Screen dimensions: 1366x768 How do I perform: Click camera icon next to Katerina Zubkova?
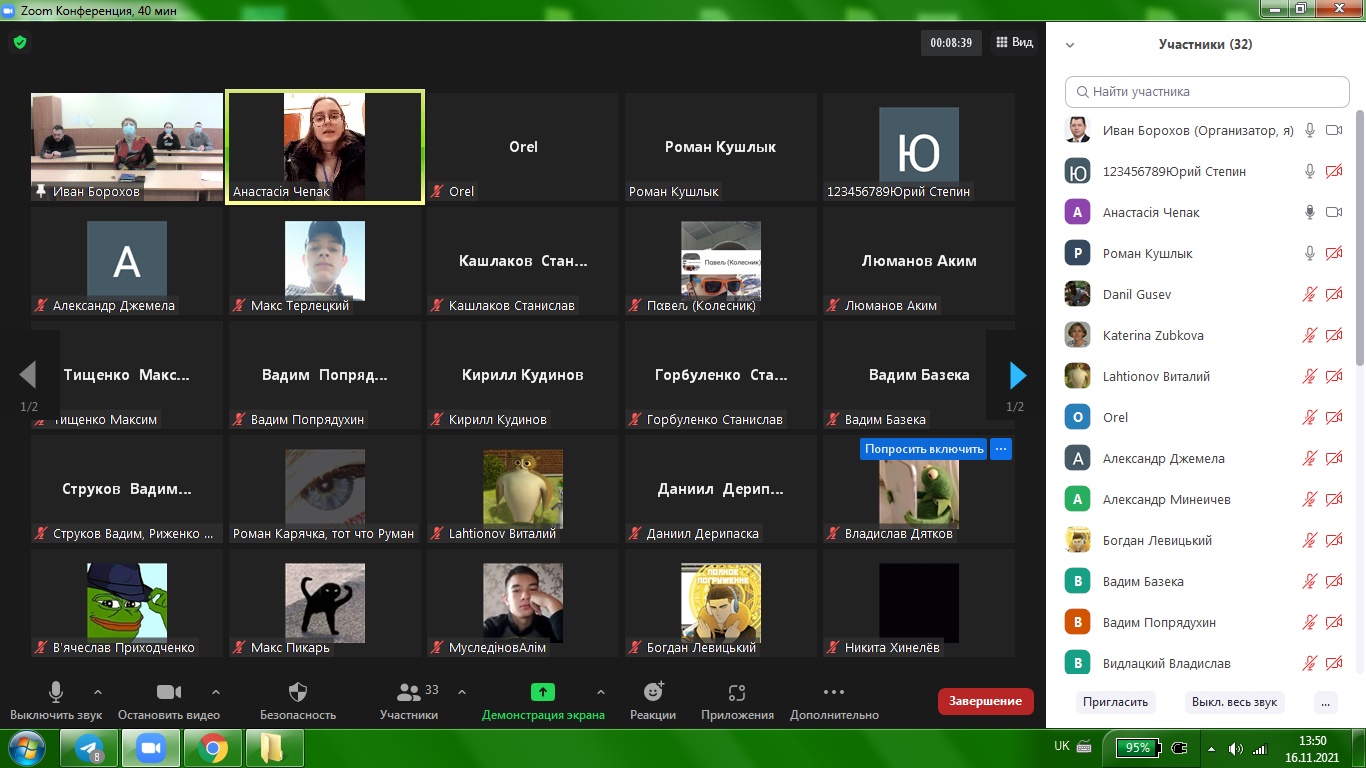(x=1333, y=335)
